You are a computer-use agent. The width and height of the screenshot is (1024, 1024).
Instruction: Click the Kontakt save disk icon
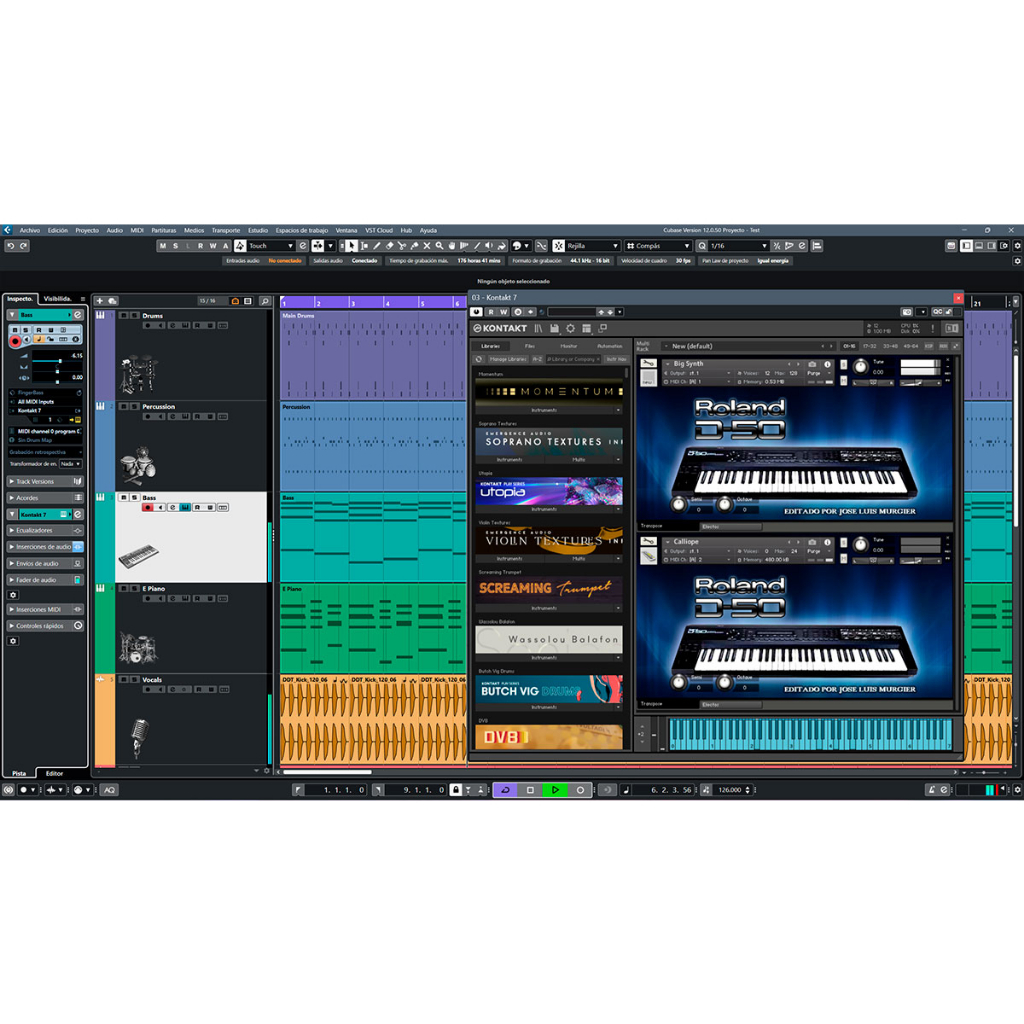point(554,328)
